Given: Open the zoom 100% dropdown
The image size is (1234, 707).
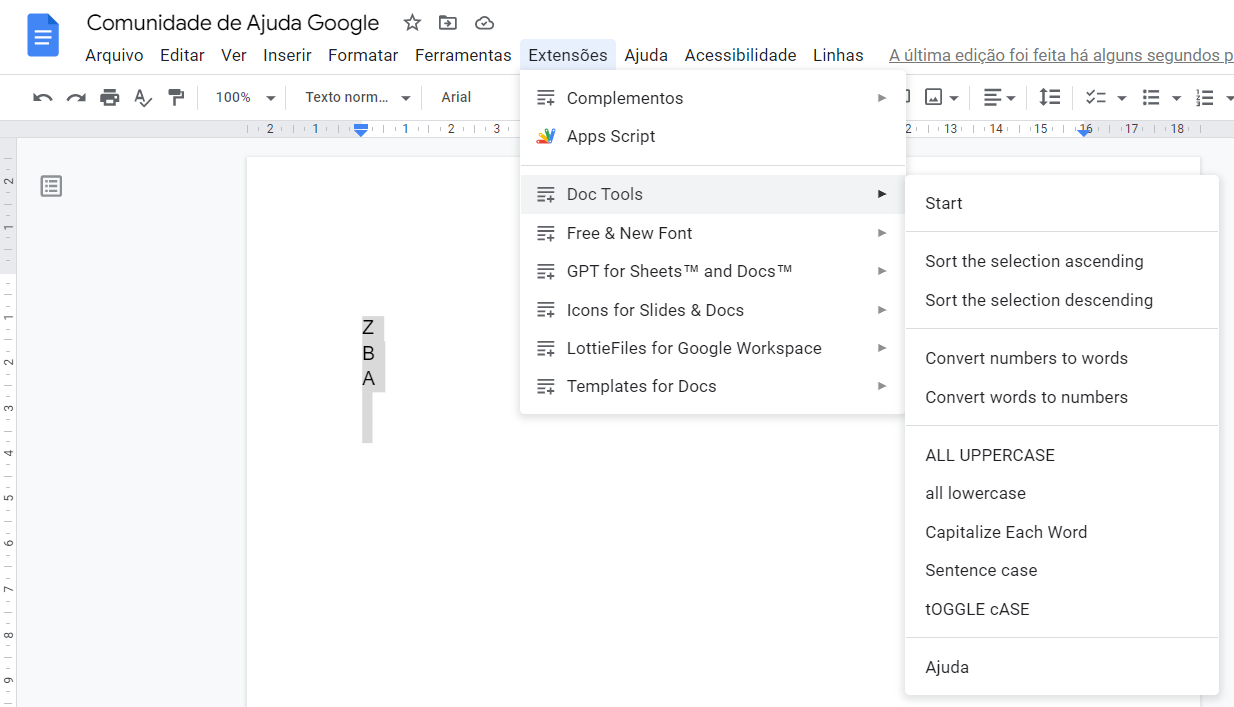Looking at the screenshot, I should click(245, 97).
